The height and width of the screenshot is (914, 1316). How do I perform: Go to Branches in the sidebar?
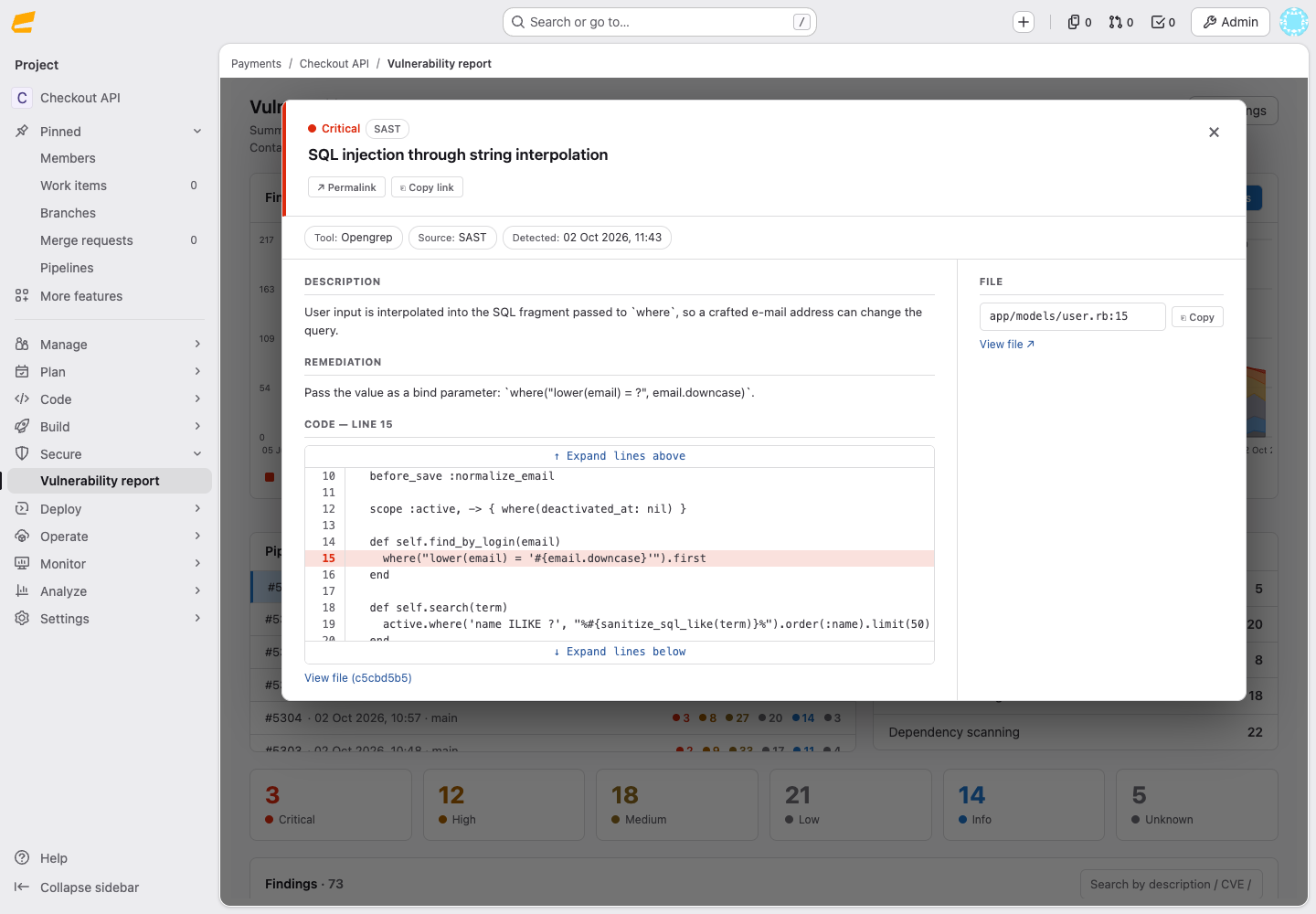[110, 213]
